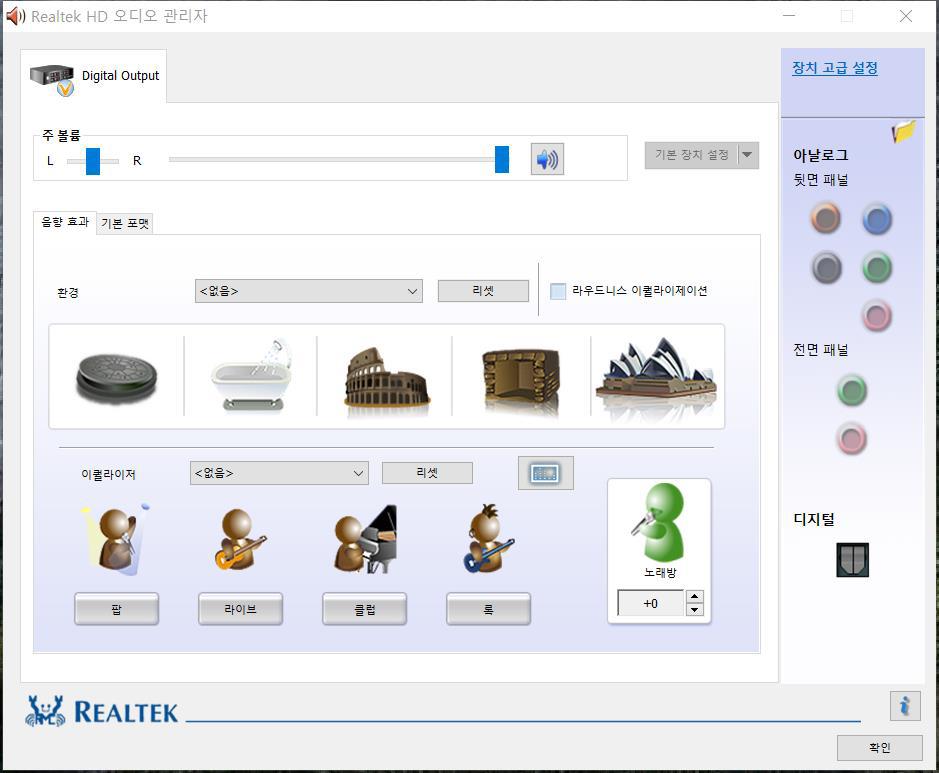The image size is (939, 773).
Task: Apply the 록 equalizer preset button
Action: [489, 610]
